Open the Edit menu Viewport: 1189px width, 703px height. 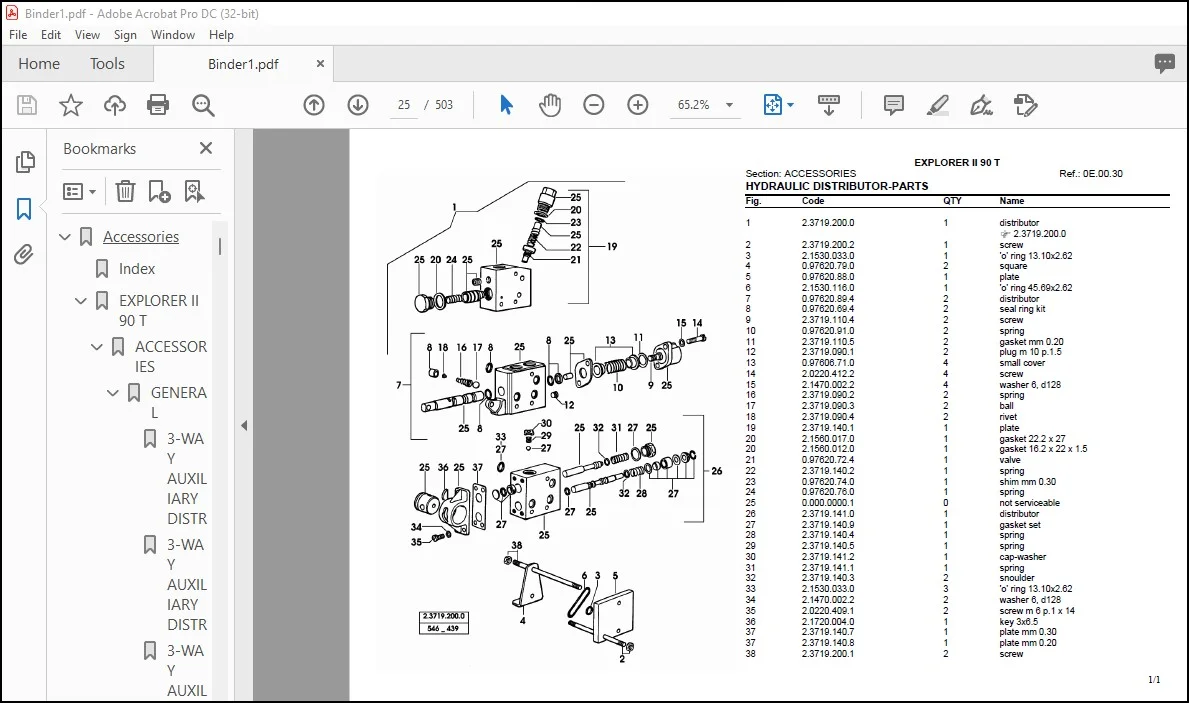click(x=51, y=35)
